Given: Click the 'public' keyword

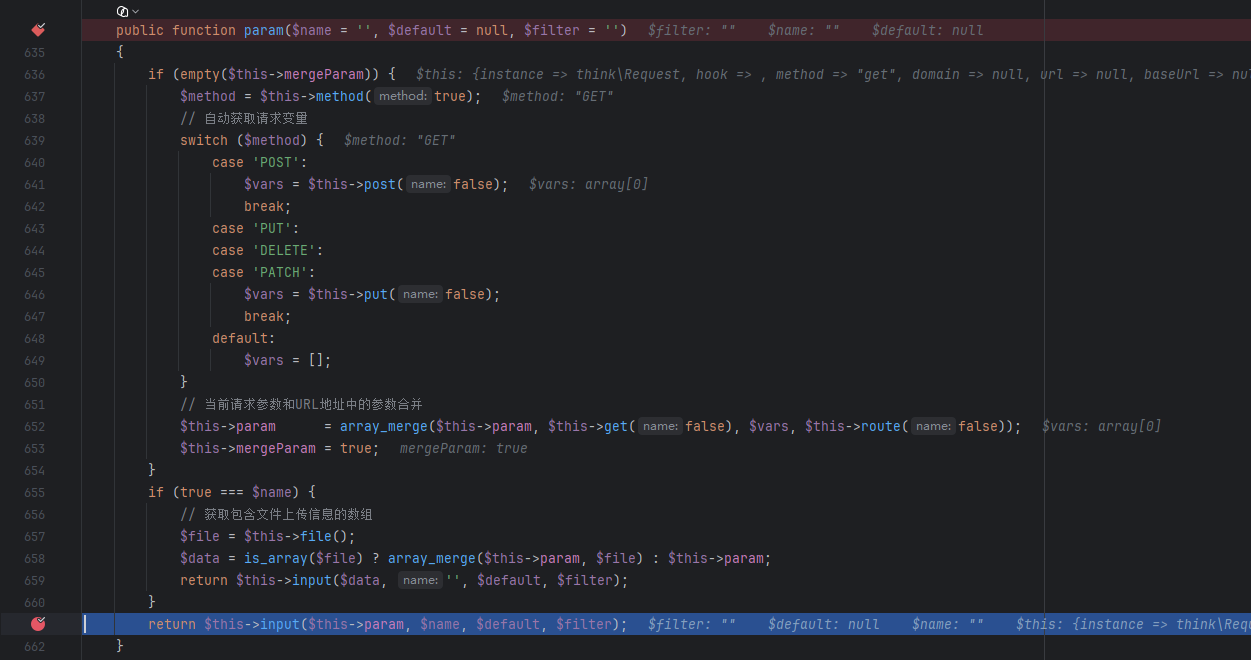Looking at the screenshot, I should [140, 30].
